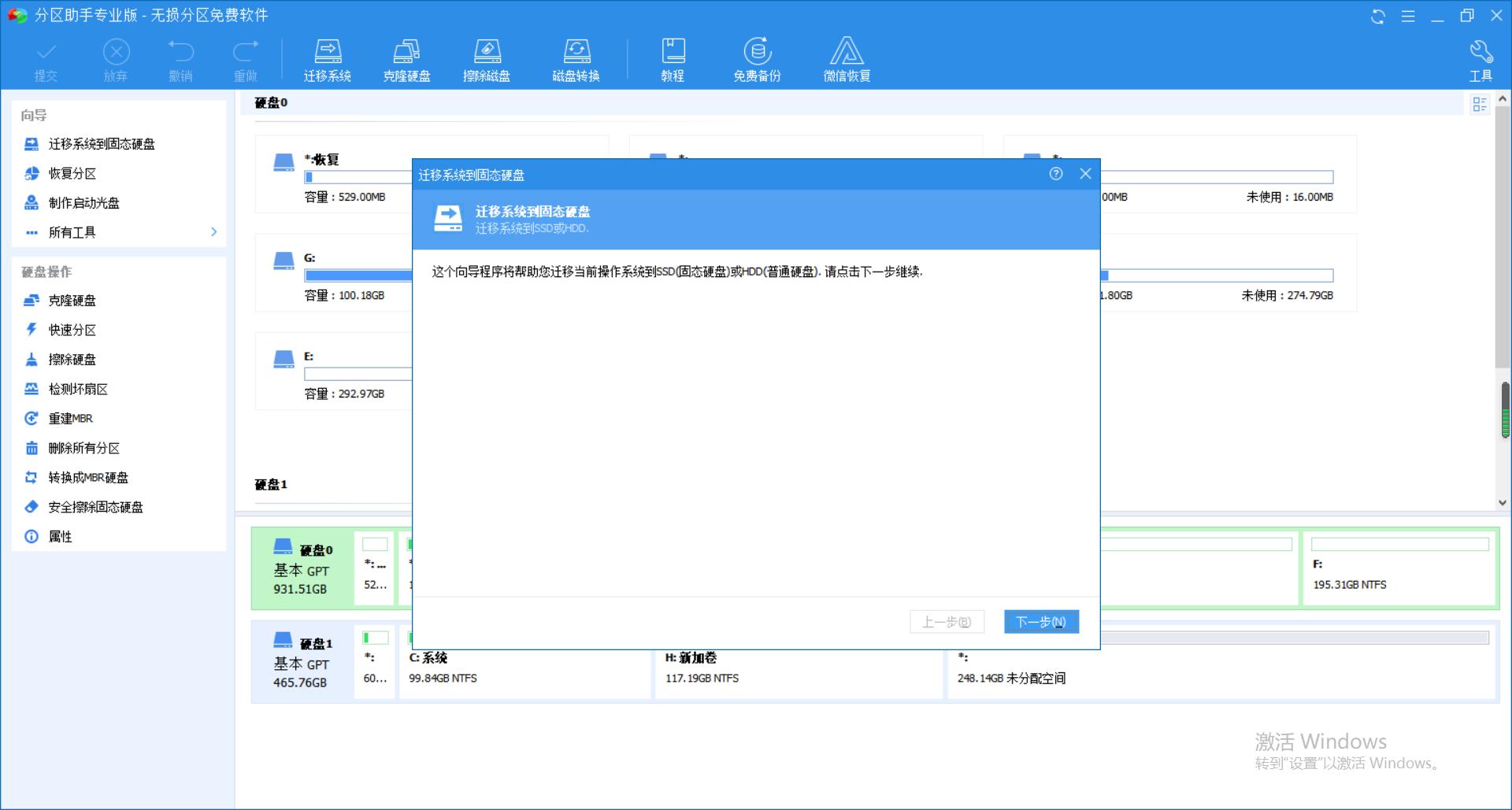Screen dimensions: 1512x810
Task: Open the wizard help question mark
Action: [1057, 174]
